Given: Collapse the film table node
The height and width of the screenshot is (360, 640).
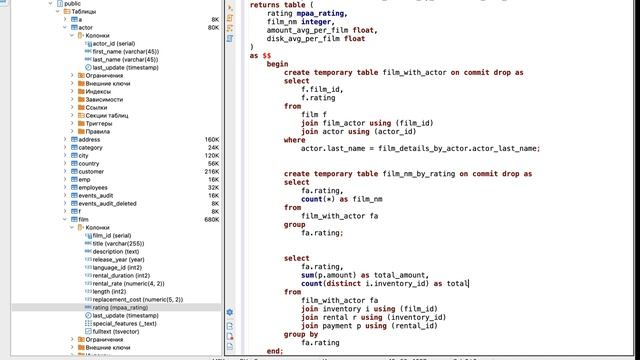Looking at the screenshot, I should pos(65,219).
